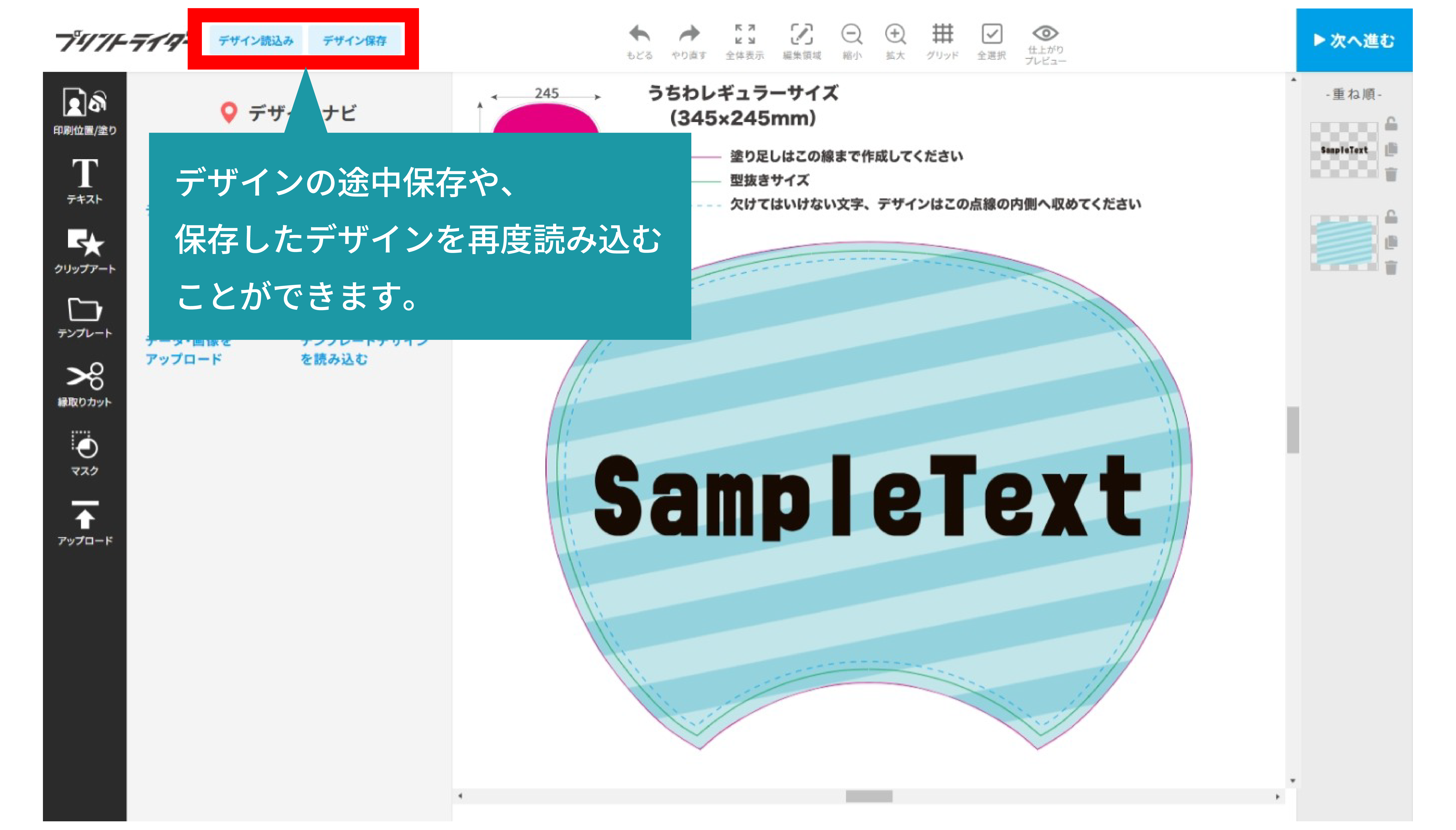Delete the striped background layer
This screenshot has height=830, width=1456.
pyautogui.click(x=1391, y=267)
